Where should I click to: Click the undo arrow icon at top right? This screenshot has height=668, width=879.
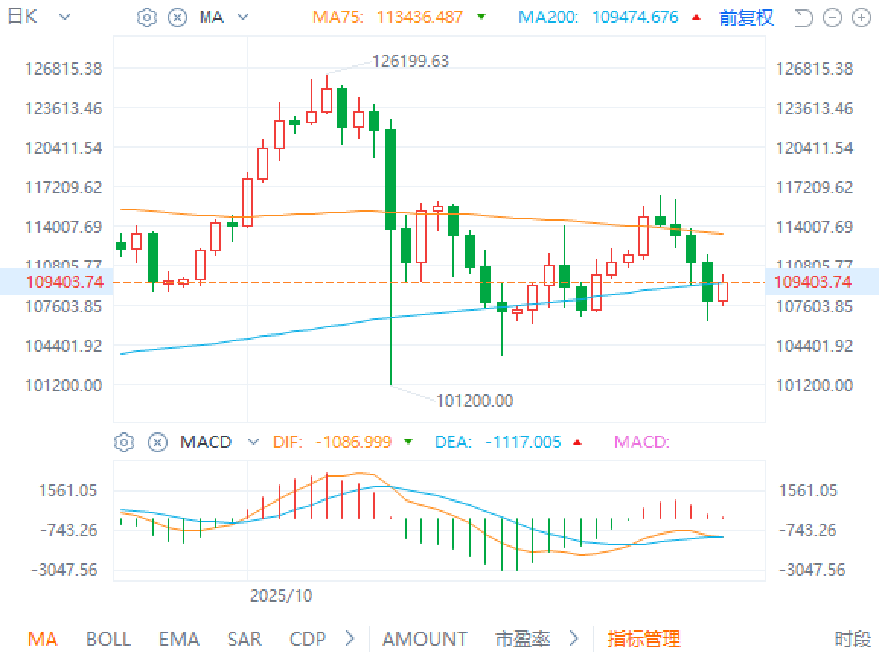(x=803, y=17)
